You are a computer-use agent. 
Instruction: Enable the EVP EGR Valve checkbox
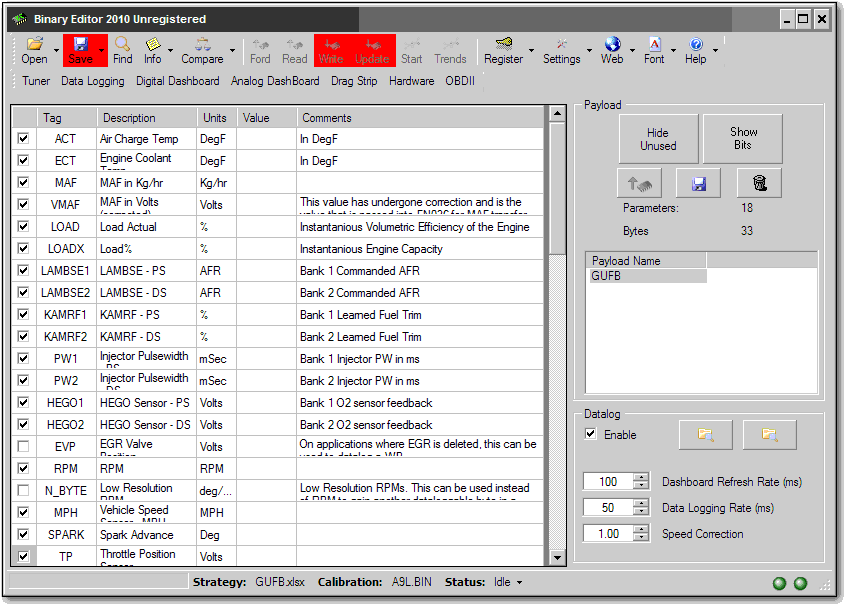[23, 447]
